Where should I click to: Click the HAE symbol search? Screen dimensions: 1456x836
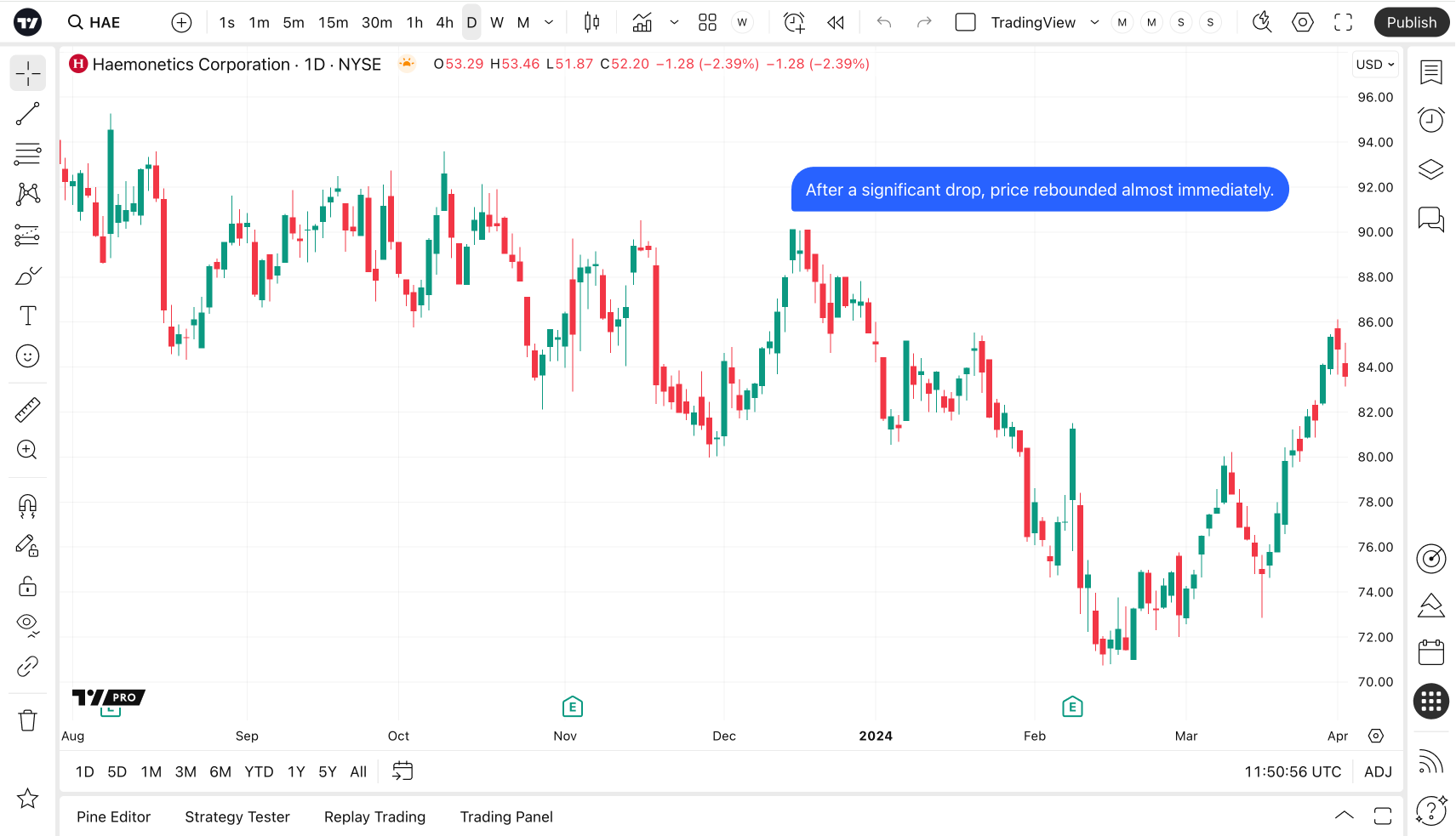(94, 22)
